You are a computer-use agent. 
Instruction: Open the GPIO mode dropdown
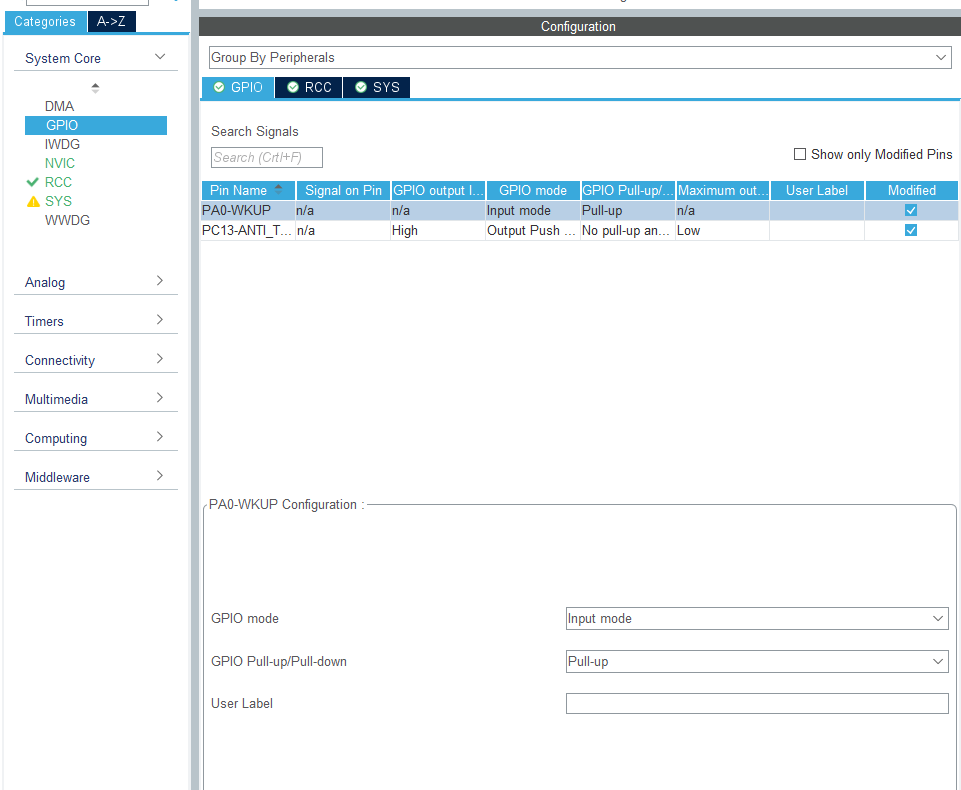pyautogui.click(x=757, y=618)
